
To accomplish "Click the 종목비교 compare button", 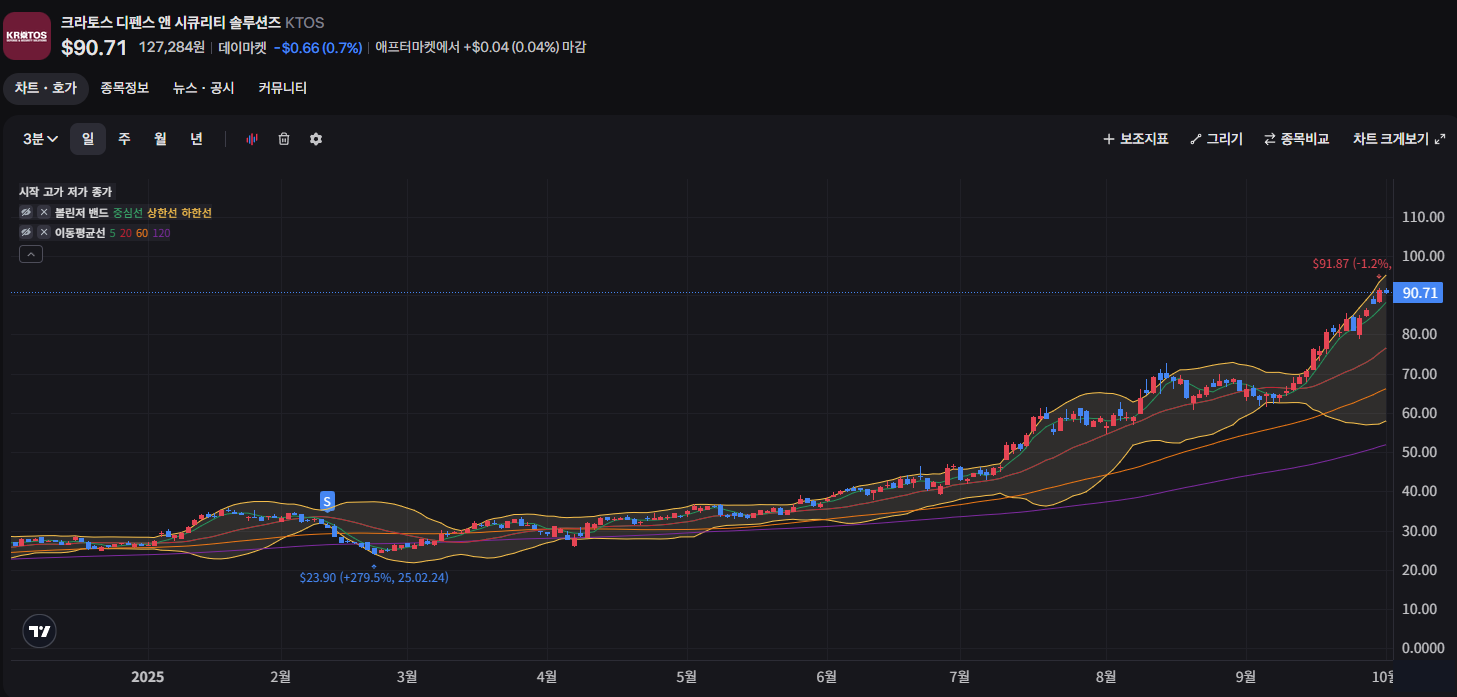I will click(1296, 139).
